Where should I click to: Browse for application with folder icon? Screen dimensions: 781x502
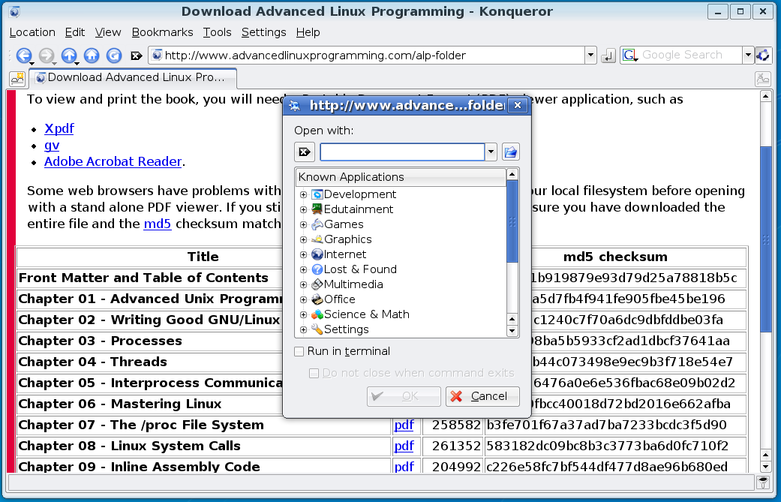(510, 152)
